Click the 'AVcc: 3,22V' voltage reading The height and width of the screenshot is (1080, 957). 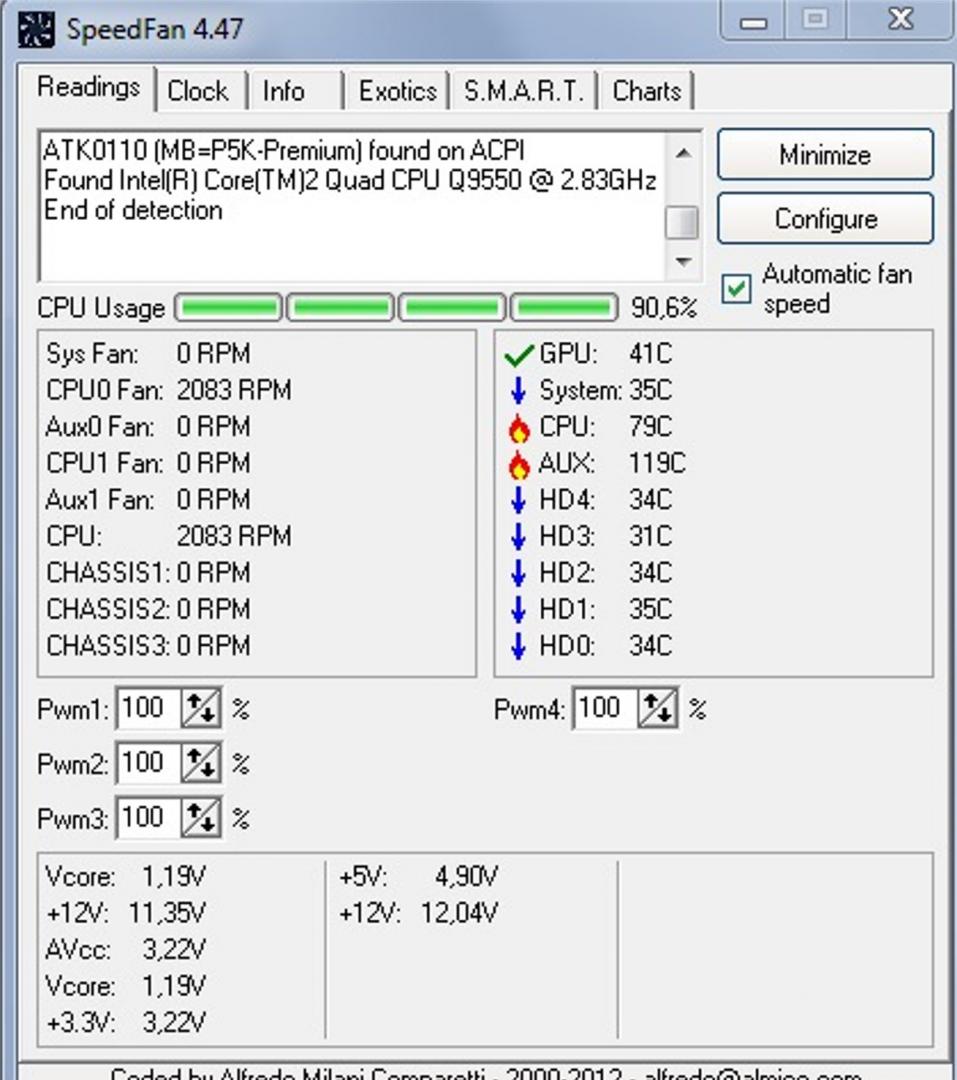125,950
